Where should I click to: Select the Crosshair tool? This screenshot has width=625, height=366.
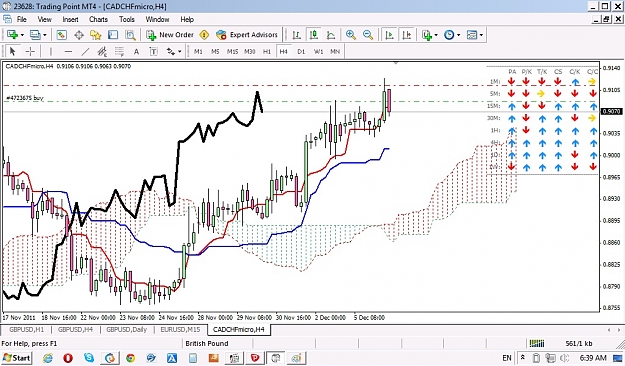click(x=30, y=51)
